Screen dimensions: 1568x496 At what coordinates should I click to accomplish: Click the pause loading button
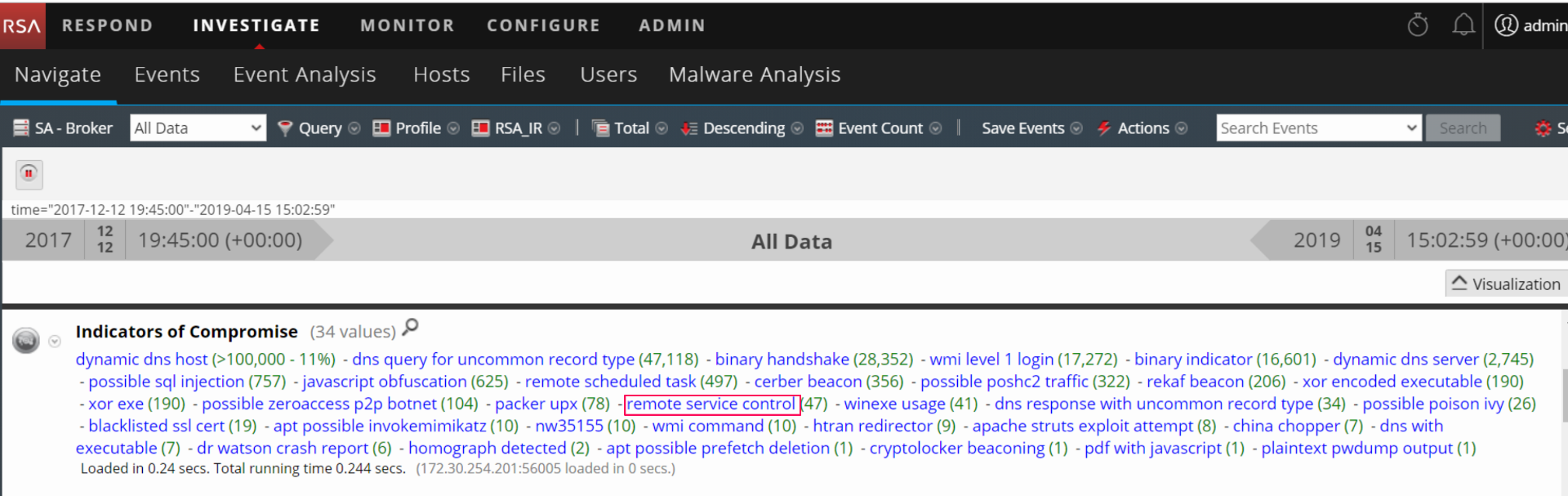29,173
